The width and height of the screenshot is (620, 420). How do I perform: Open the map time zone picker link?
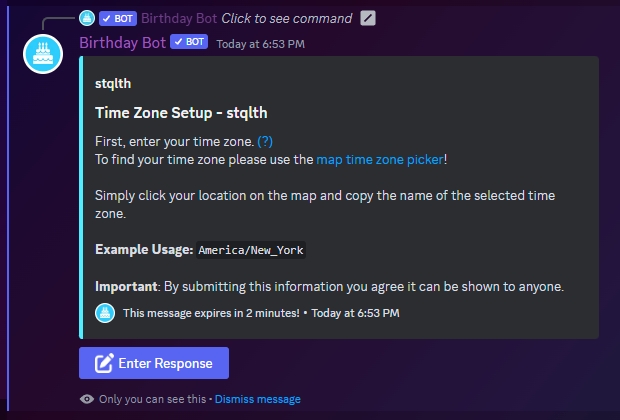pyautogui.click(x=379, y=159)
